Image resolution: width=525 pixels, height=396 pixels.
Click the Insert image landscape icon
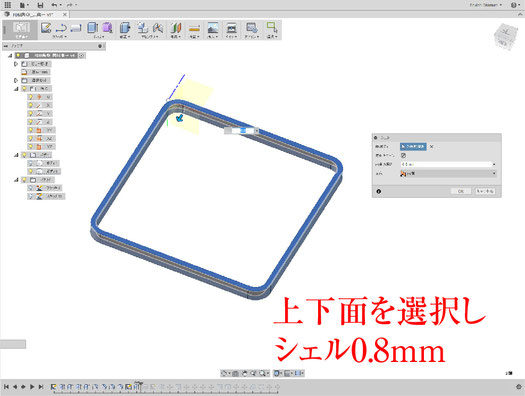[x=213, y=28]
